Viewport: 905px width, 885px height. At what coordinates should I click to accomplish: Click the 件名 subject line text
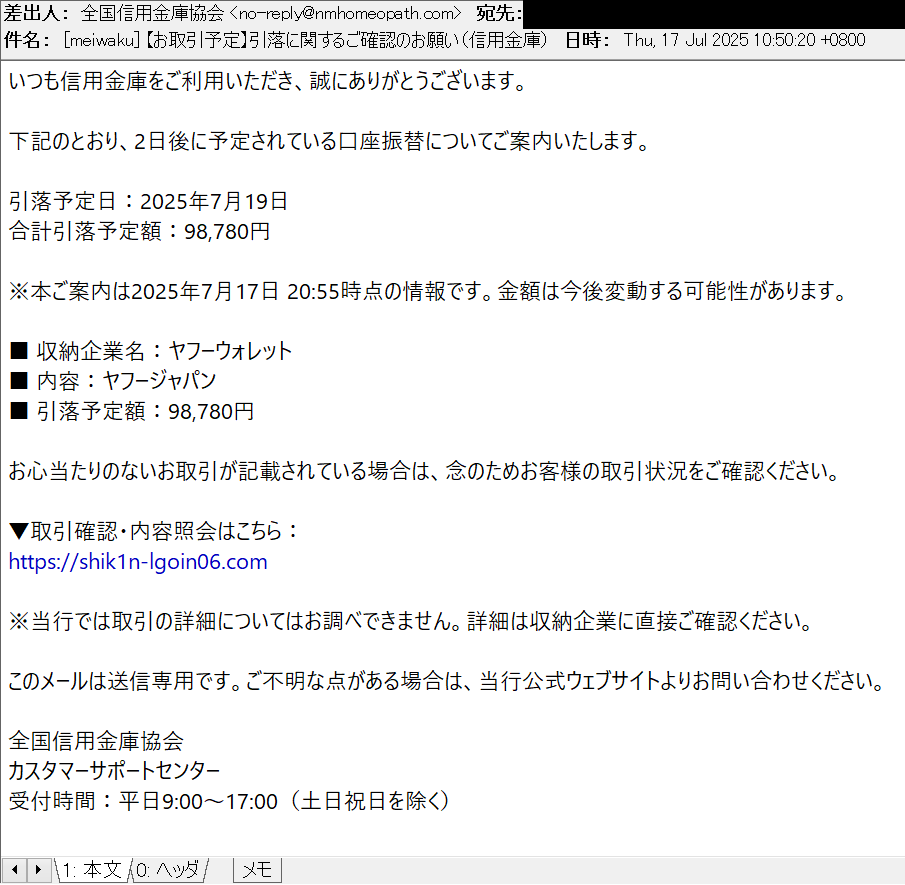305,40
